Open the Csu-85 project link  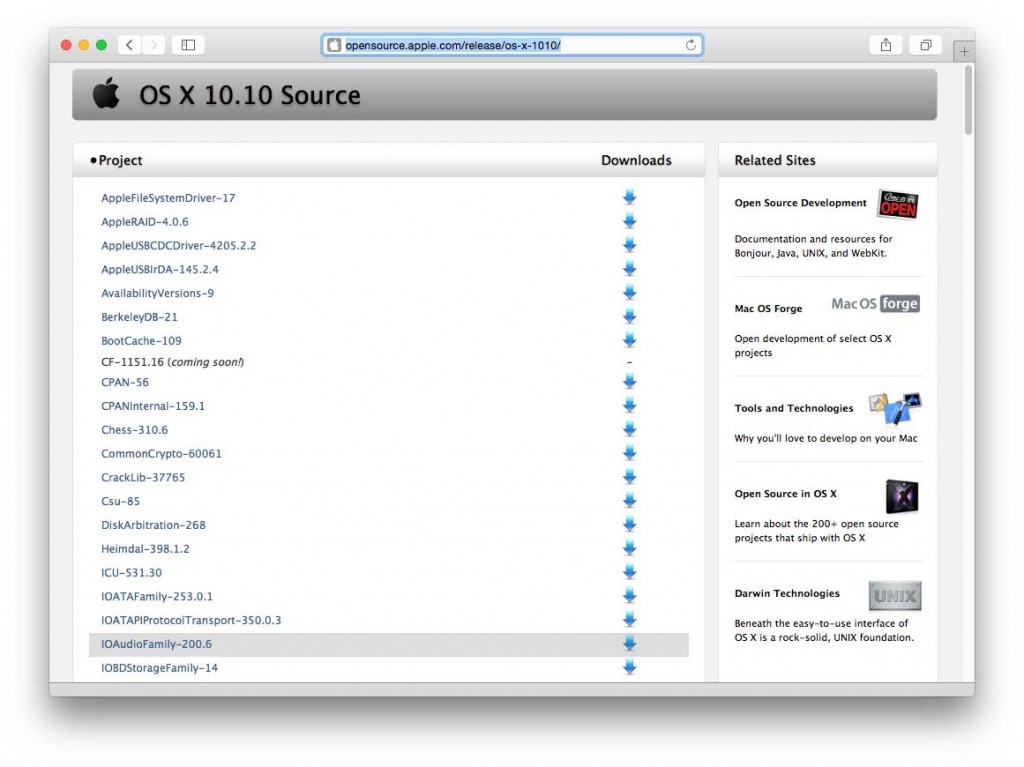point(120,501)
